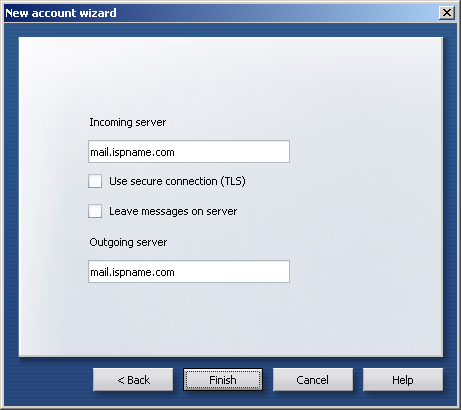Place cursor in incoming mail.ispname.com text
Viewport: 461px width, 410px height.
point(132,152)
